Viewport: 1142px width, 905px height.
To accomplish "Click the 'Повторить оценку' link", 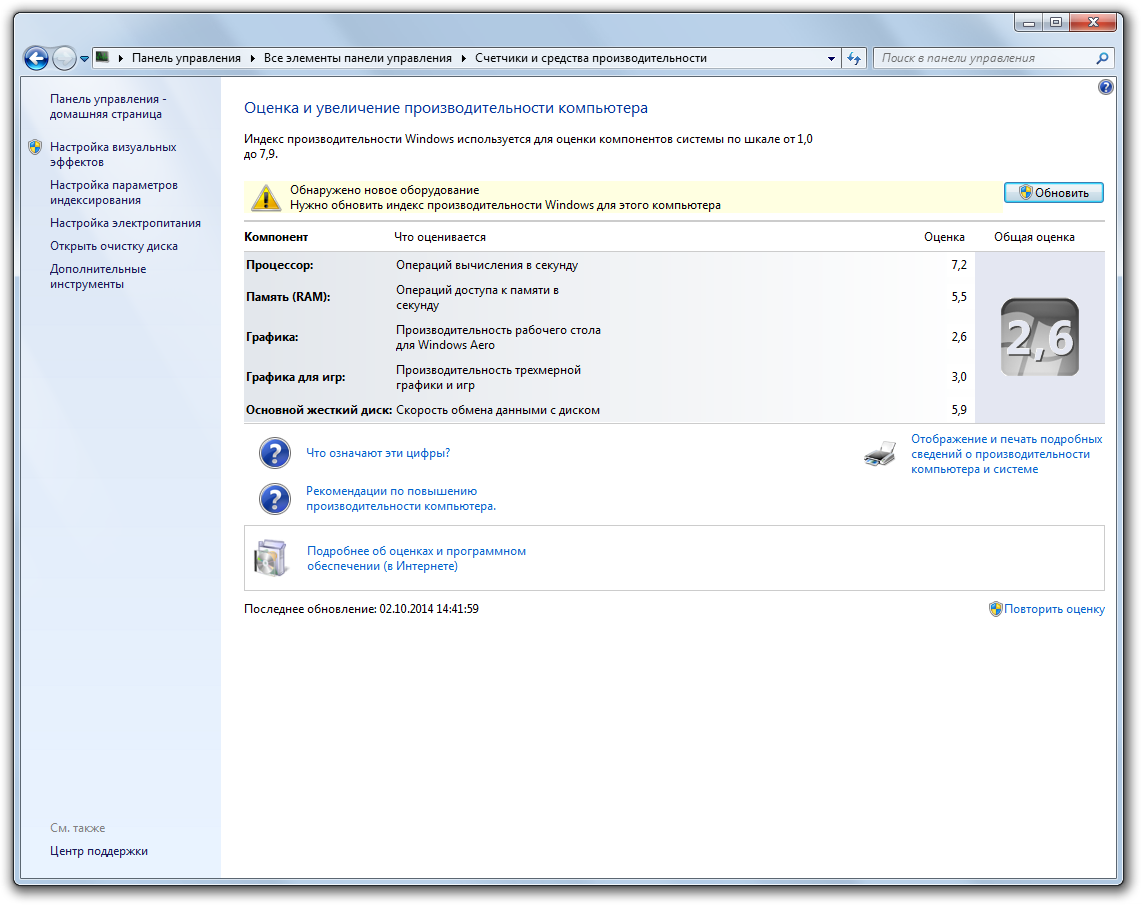I will click(1054, 609).
